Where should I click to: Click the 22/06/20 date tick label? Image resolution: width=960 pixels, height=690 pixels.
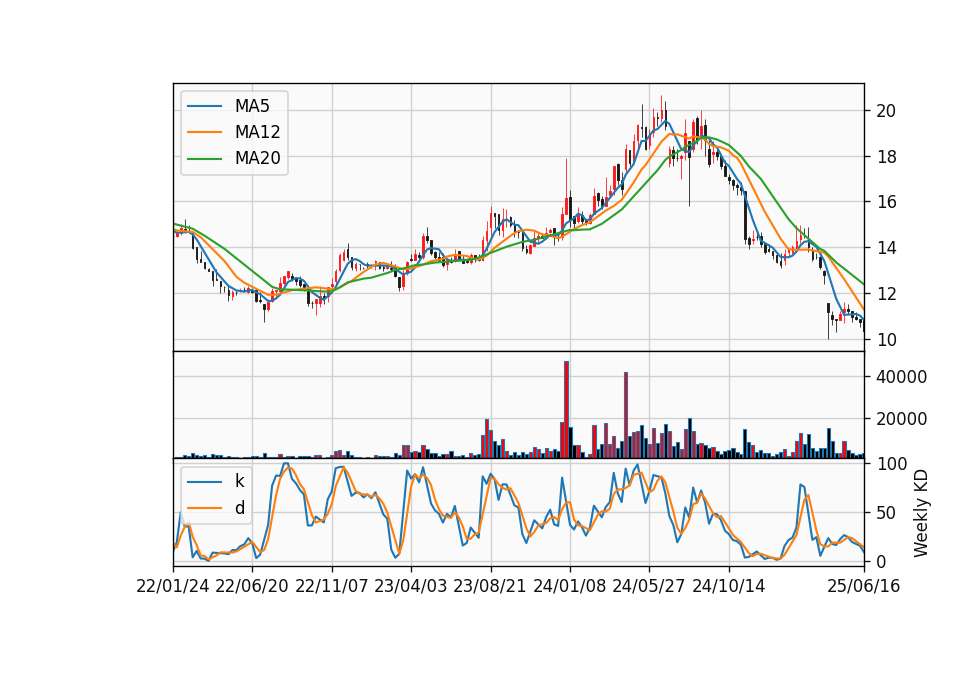[x=252, y=586]
